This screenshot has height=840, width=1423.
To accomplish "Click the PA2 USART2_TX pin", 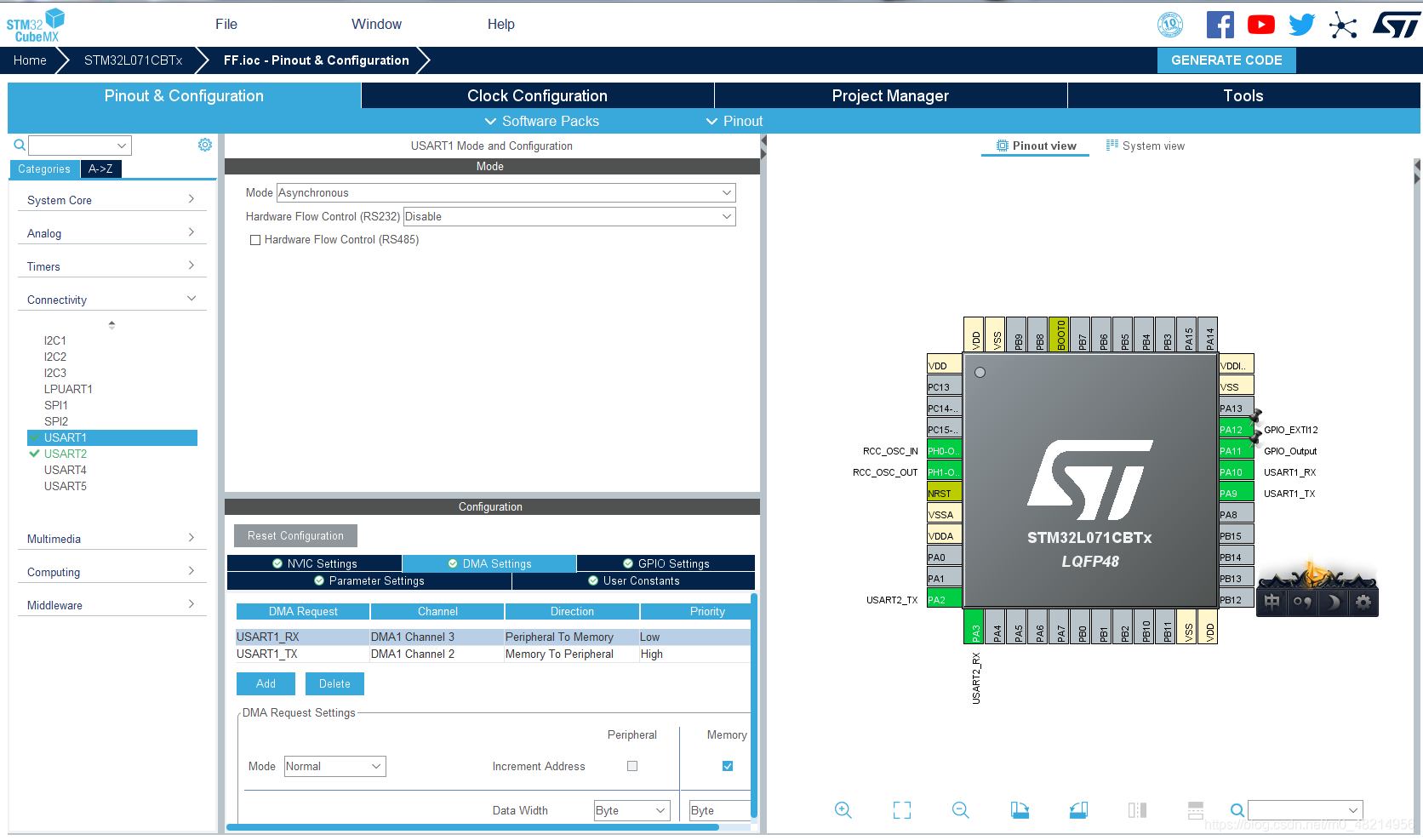I will click(x=944, y=599).
